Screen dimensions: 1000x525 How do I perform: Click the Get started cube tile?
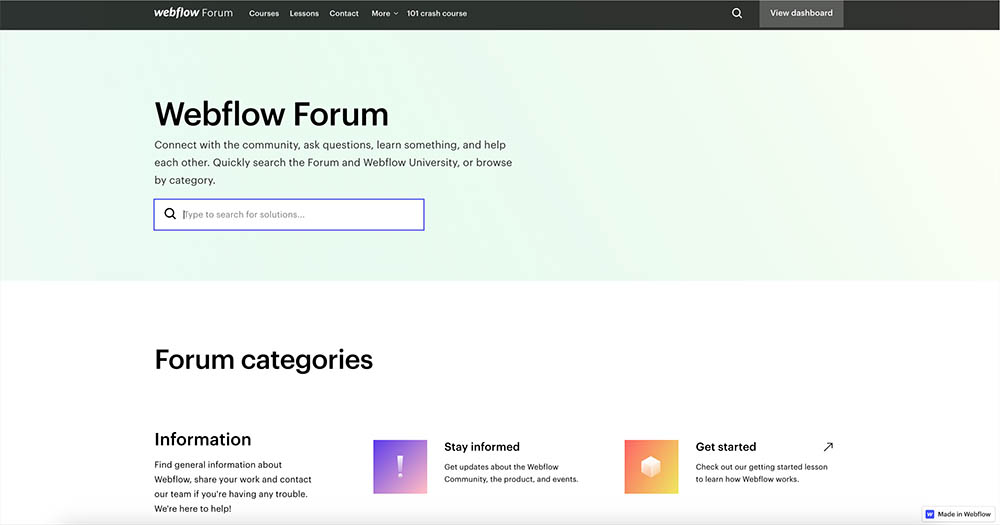coord(651,466)
